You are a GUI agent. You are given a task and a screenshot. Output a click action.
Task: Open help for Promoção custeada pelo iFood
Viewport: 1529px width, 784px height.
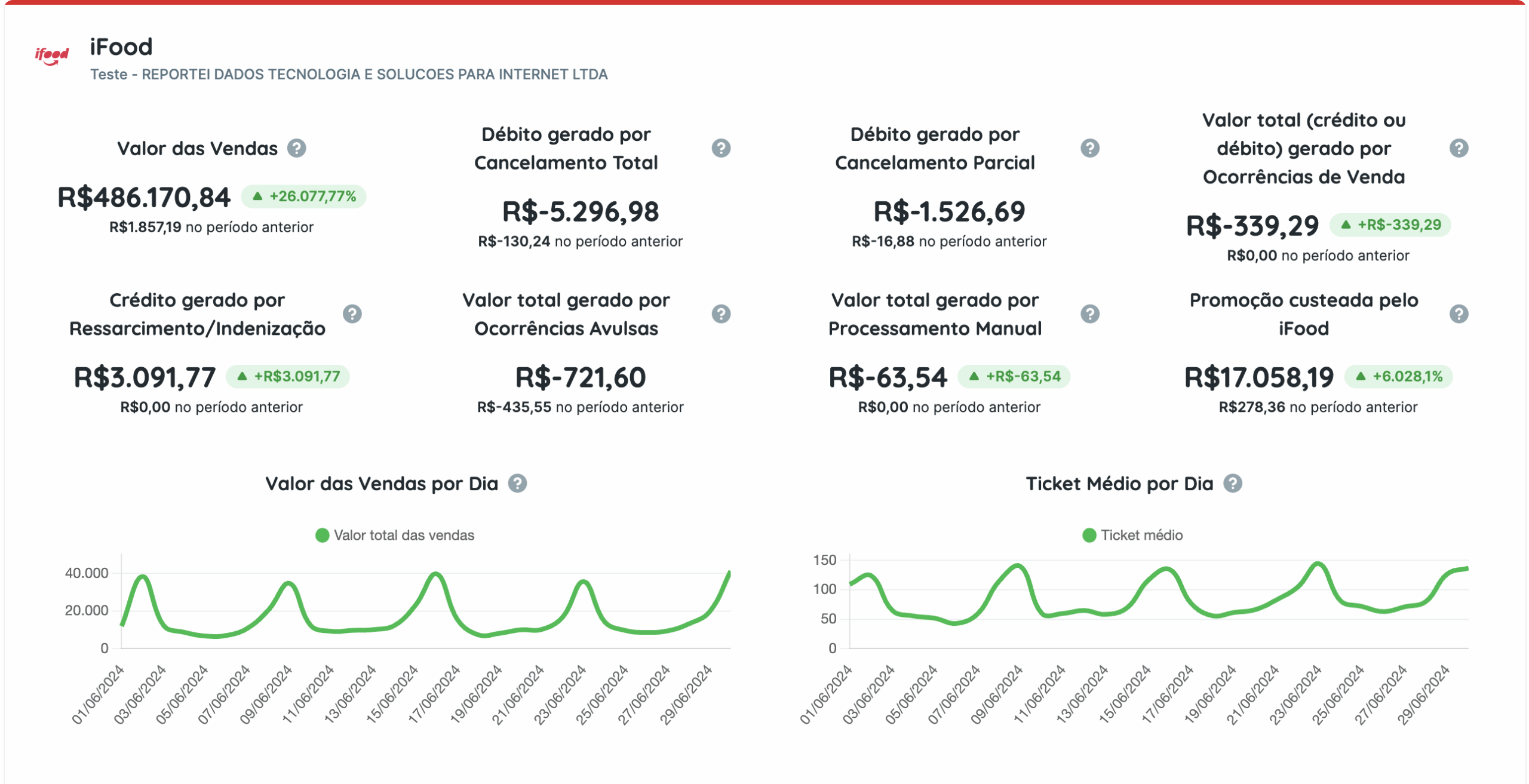click(1458, 314)
